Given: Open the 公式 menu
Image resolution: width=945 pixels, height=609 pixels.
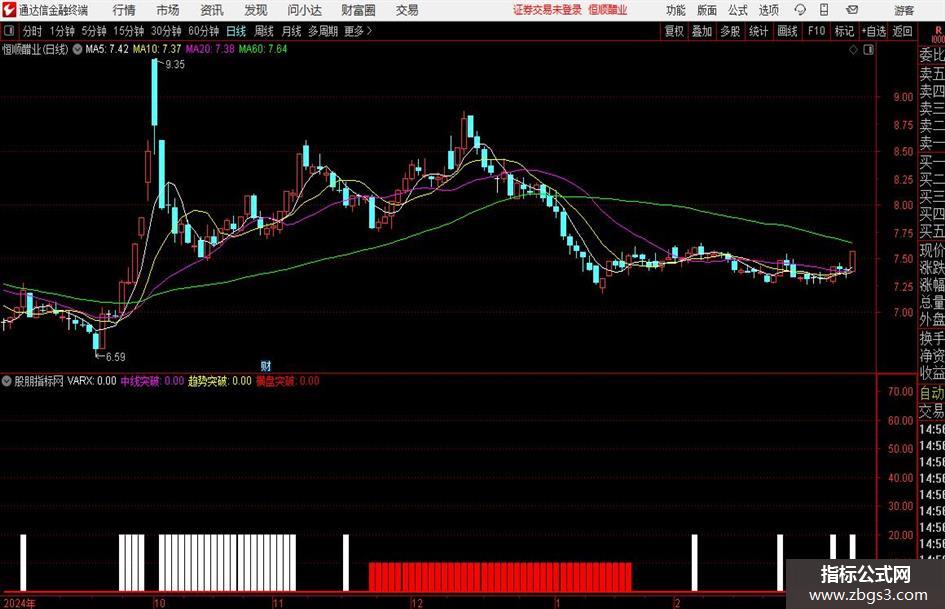Looking at the screenshot, I should click(x=738, y=10).
